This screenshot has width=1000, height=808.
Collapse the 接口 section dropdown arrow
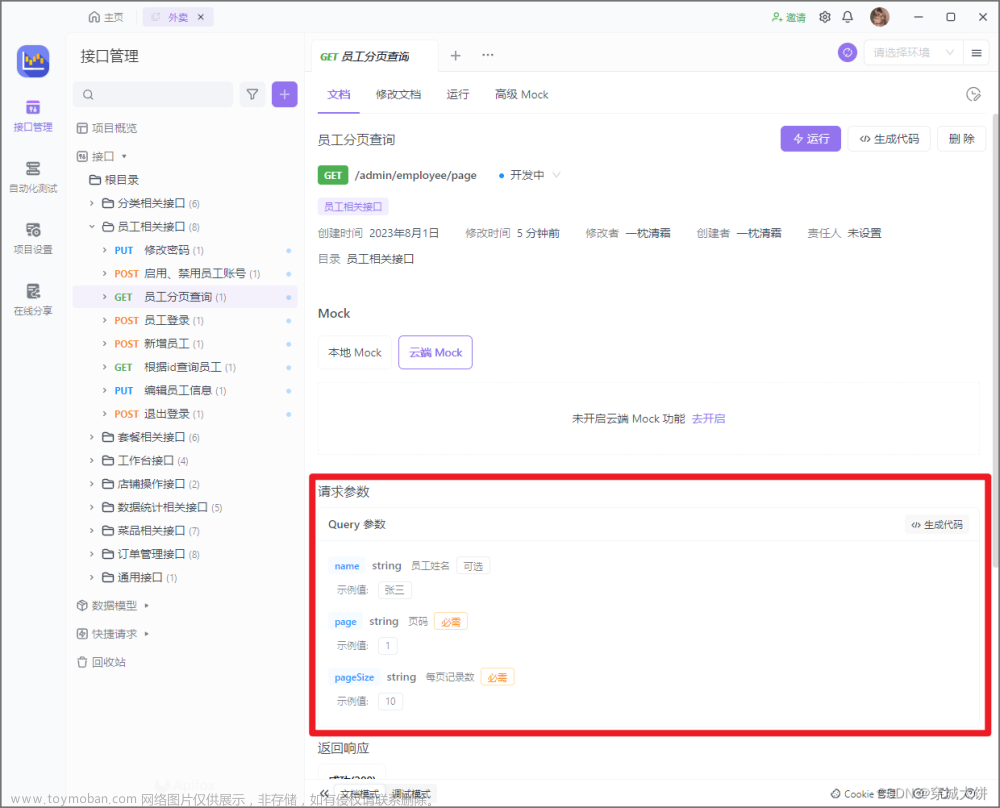pyautogui.click(x=124, y=156)
